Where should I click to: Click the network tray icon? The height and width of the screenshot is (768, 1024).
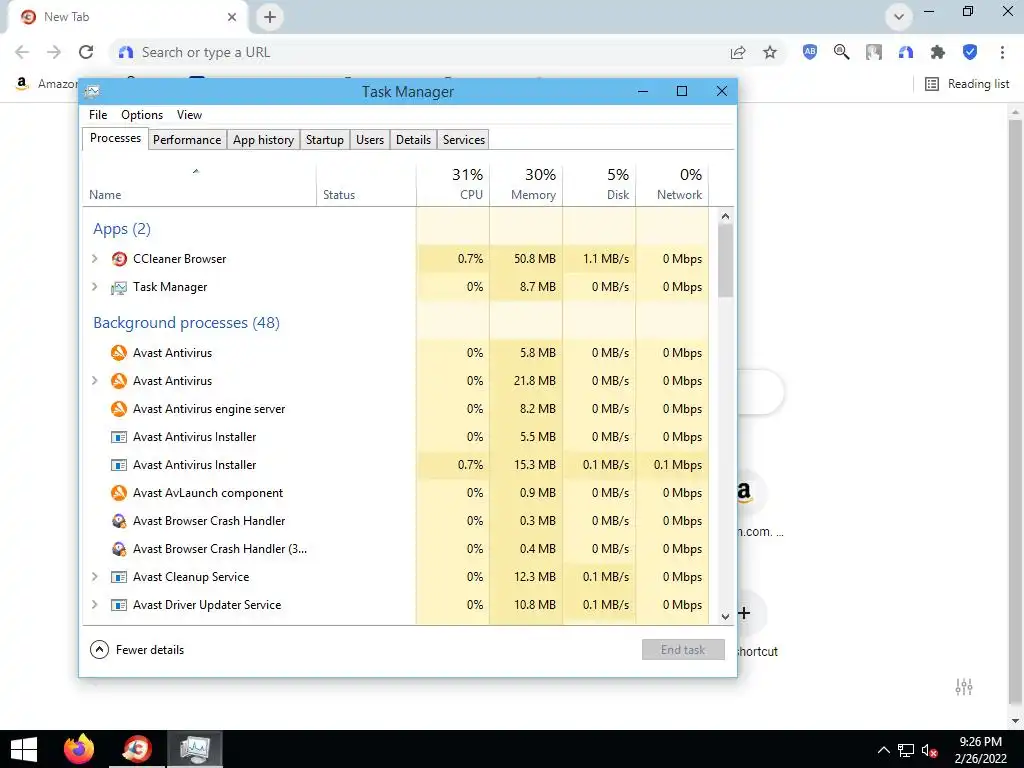[x=906, y=750]
